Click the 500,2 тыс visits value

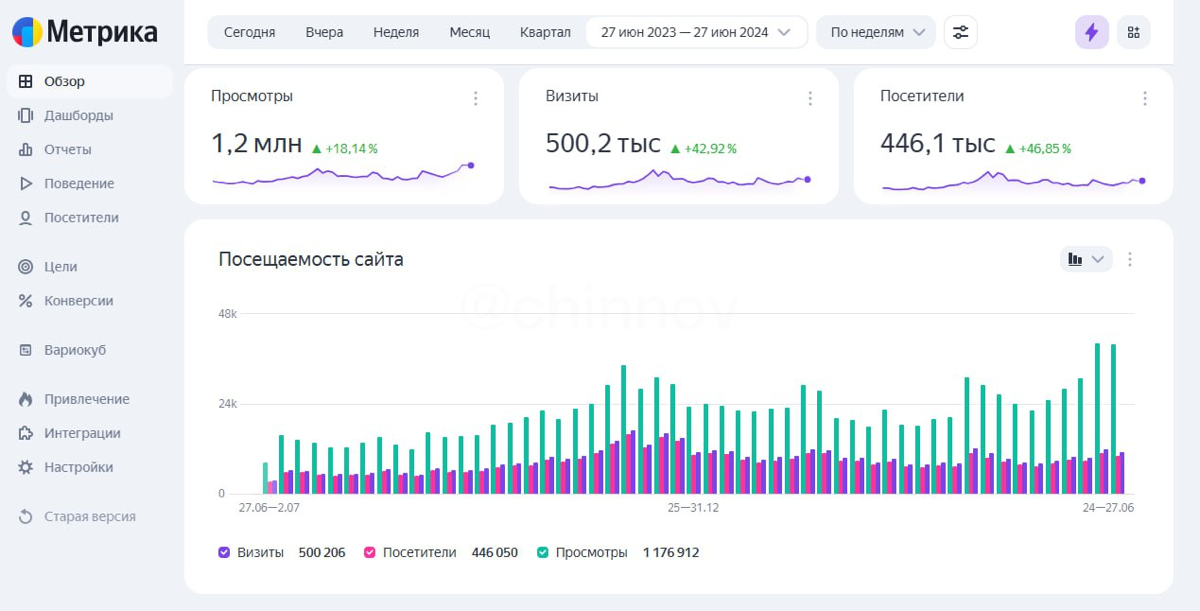tap(603, 144)
